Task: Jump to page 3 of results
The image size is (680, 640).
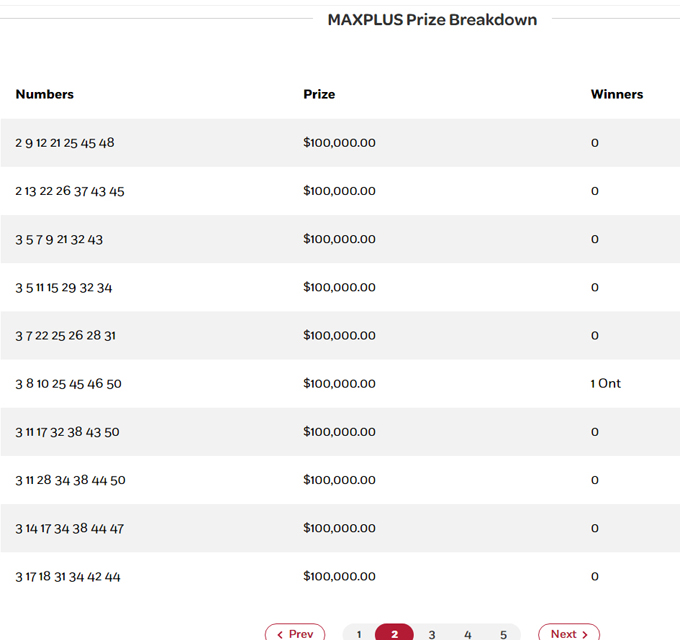Action: [x=431, y=634]
